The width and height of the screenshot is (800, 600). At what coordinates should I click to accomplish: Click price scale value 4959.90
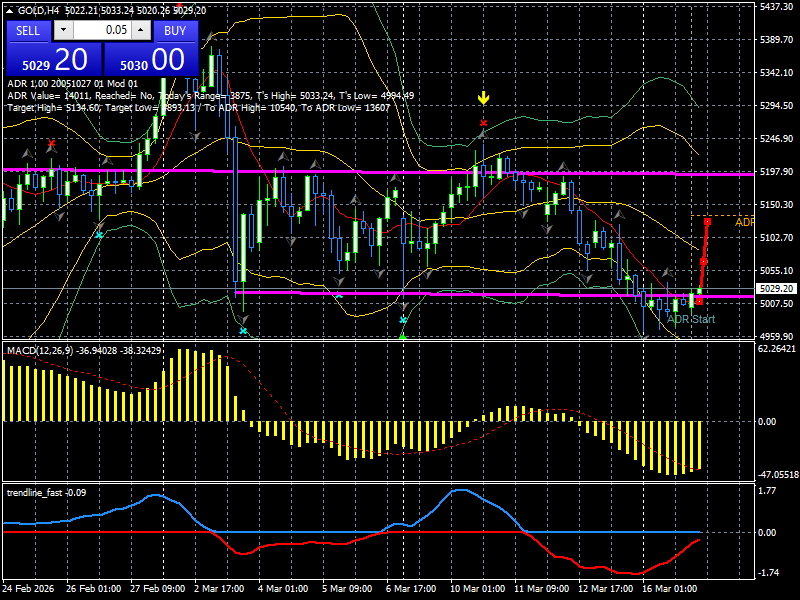[776, 337]
